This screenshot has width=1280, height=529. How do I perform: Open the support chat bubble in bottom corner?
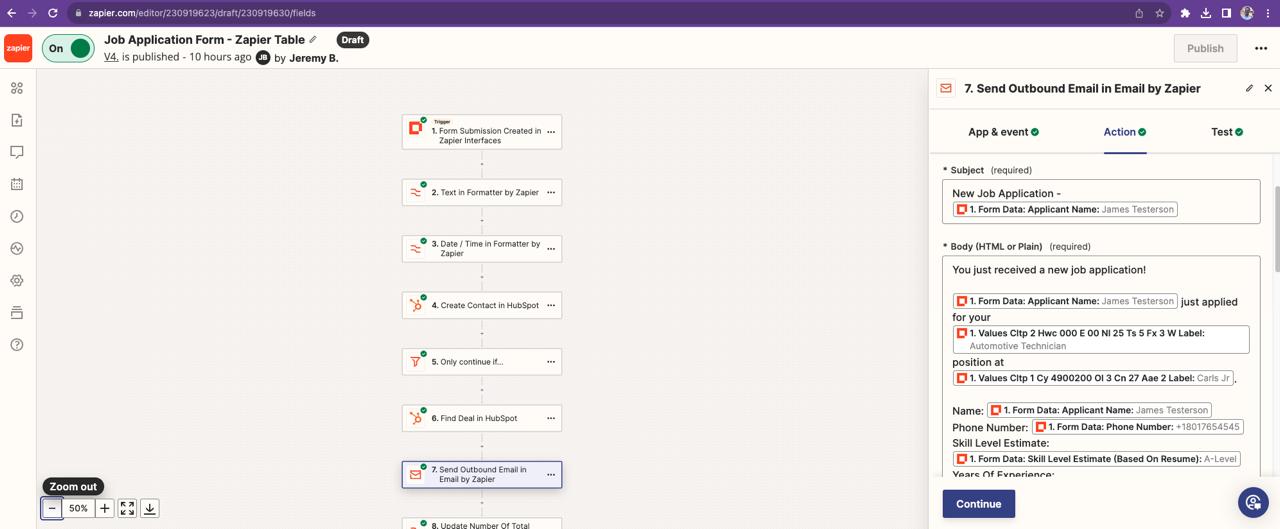point(1253,502)
